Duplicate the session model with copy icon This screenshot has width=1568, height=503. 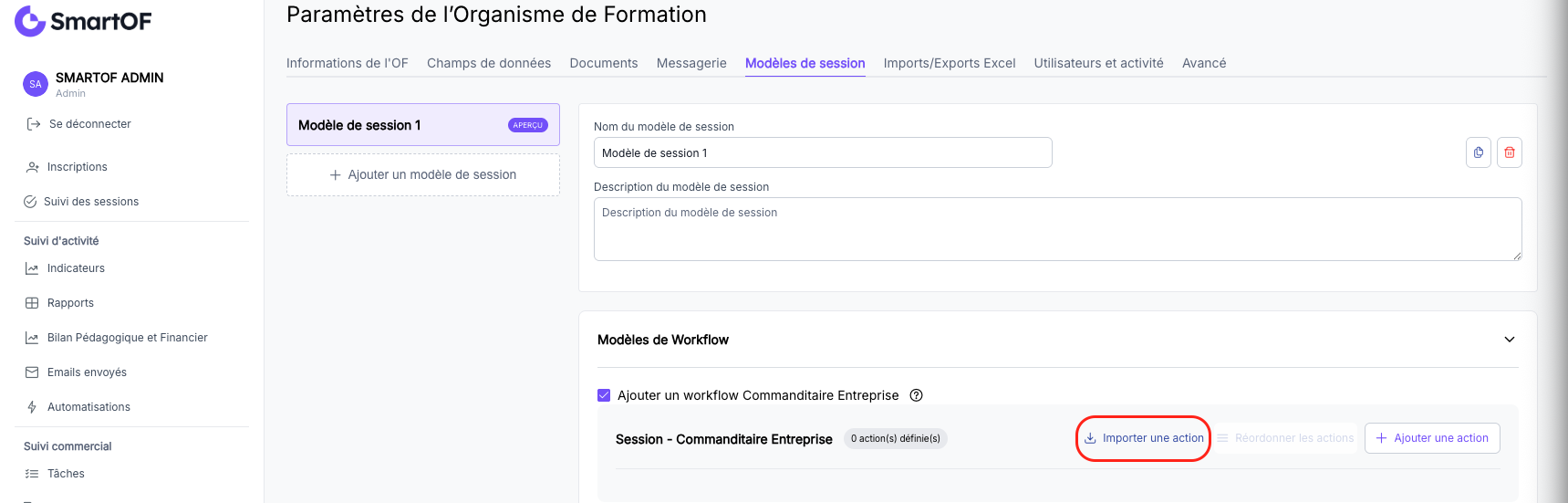[x=1479, y=152]
